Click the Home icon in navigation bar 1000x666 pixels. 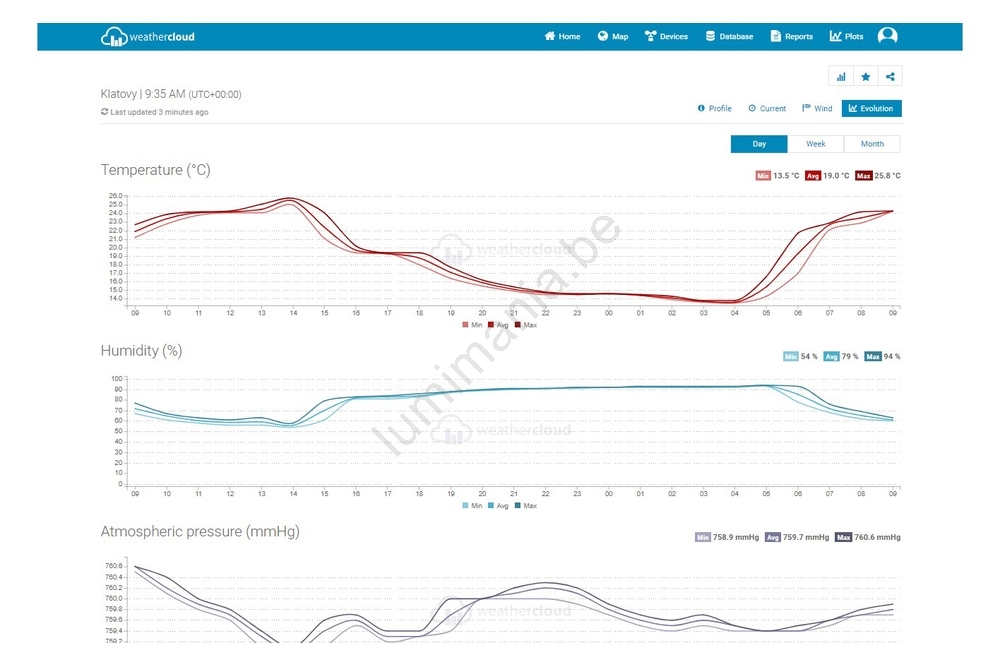click(549, 36)
